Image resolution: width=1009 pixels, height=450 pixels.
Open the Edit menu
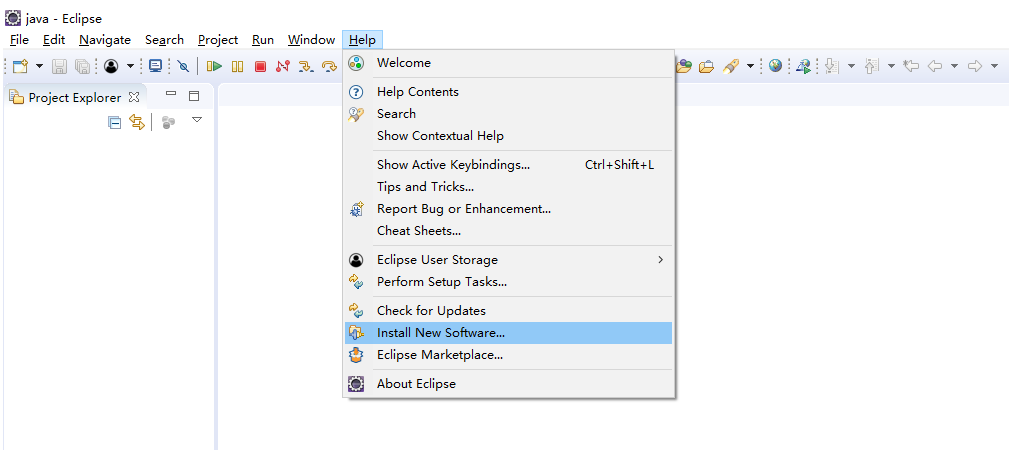(54, 40)
